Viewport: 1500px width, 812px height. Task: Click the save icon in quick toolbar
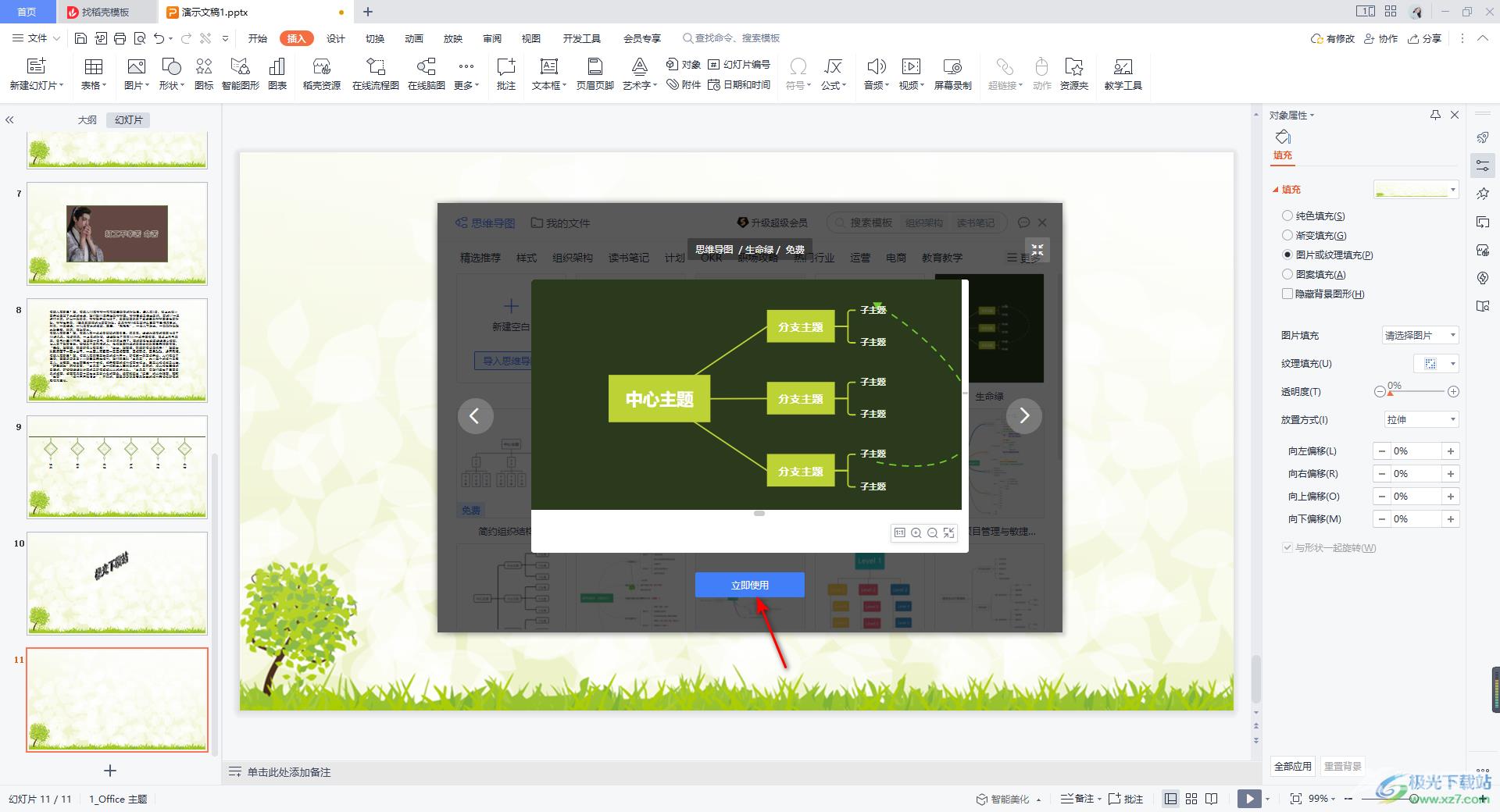click(80, 38)
